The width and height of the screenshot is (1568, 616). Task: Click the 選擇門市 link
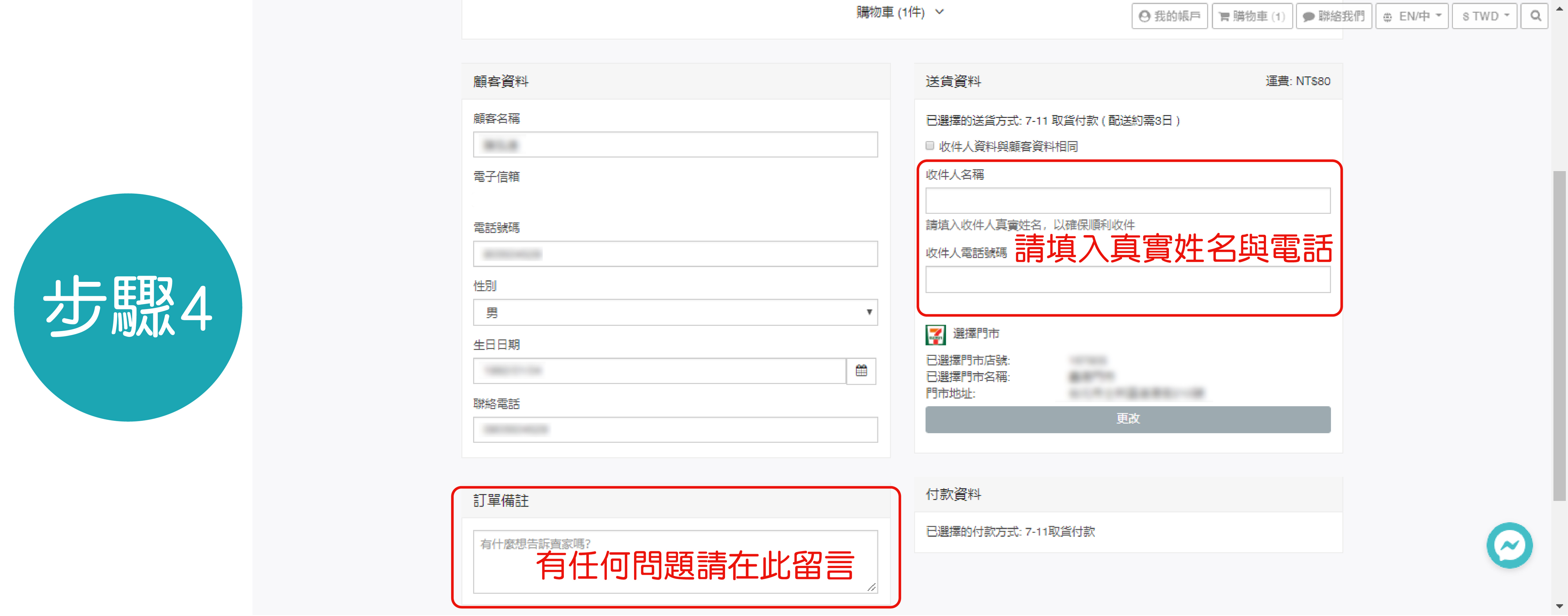click(975, 334)
